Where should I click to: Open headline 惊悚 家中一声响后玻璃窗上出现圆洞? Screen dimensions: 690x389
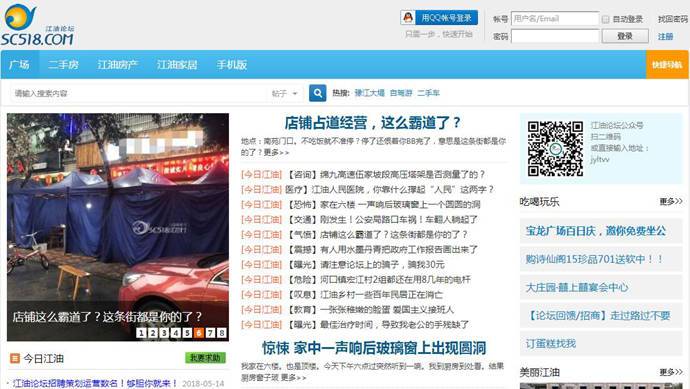(374, 348)
